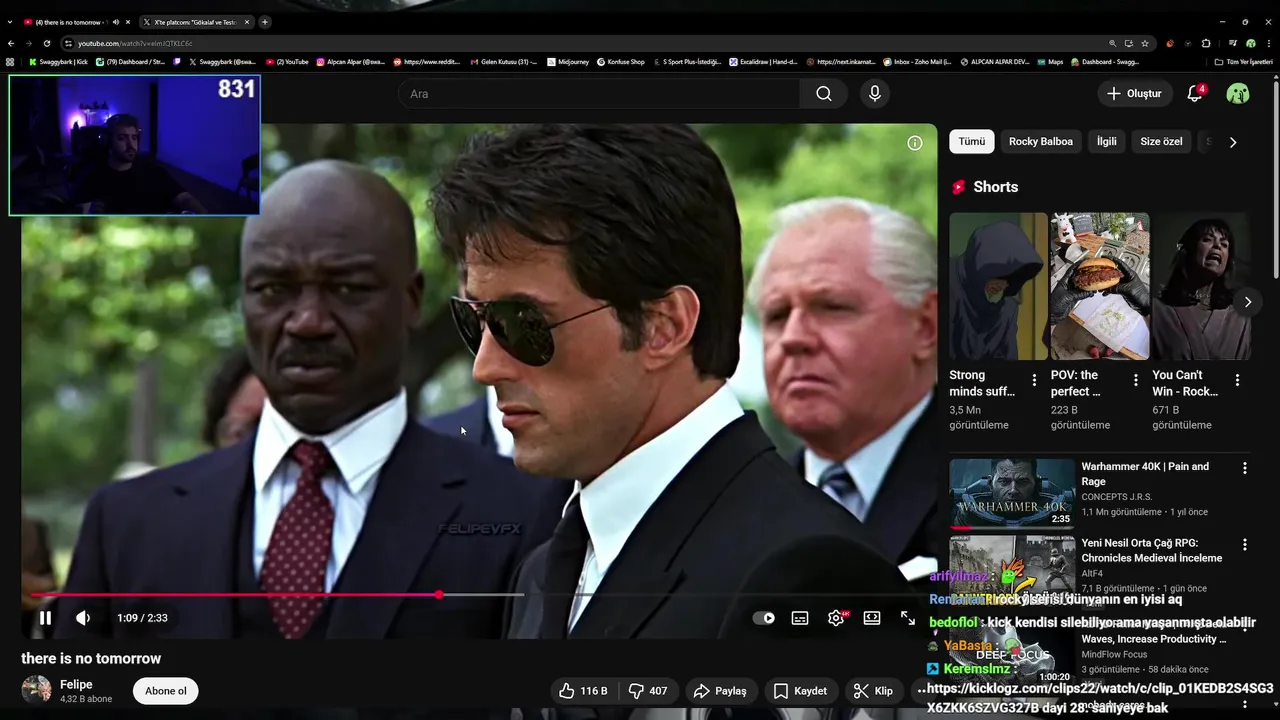This screenshot has width=1280, height=720.
Task: Enter fullscreen mode on the video player
Action: coord(908,618)
